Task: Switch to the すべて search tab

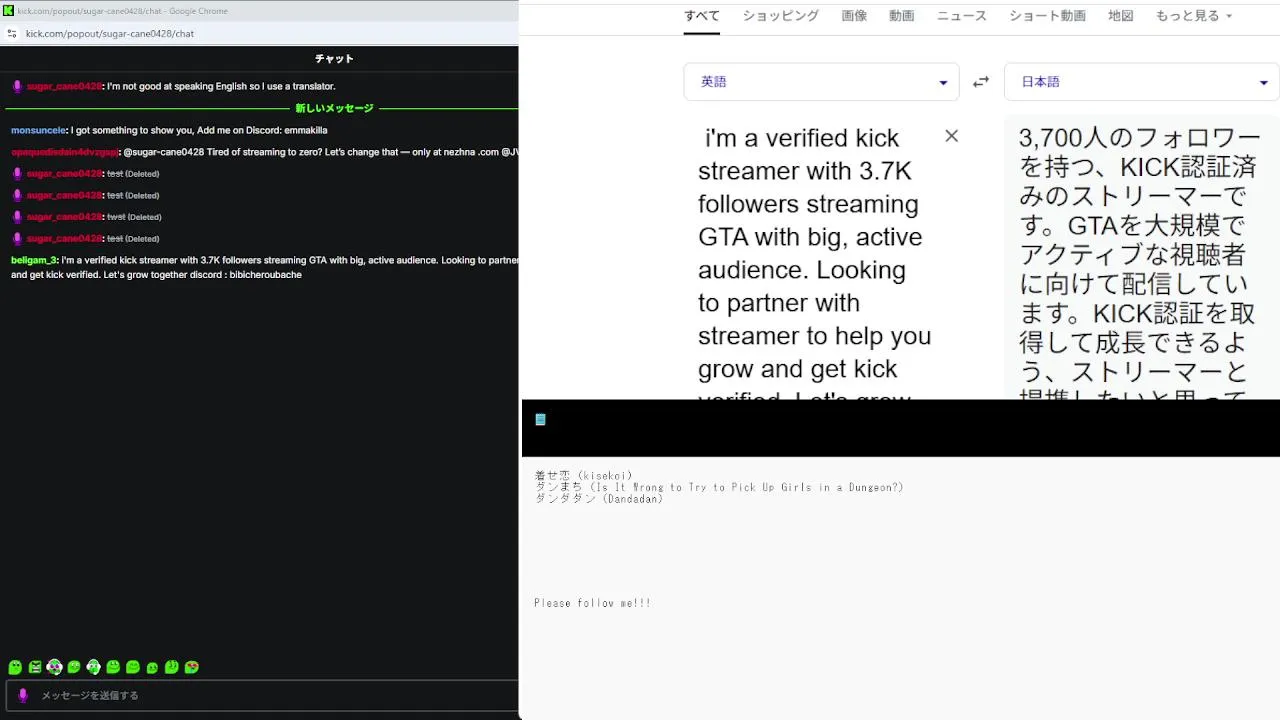Action: (x=702, y=16)
